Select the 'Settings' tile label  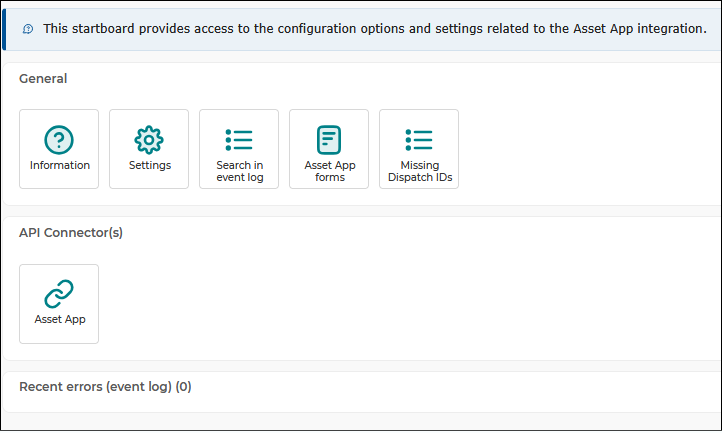point(150,165)
